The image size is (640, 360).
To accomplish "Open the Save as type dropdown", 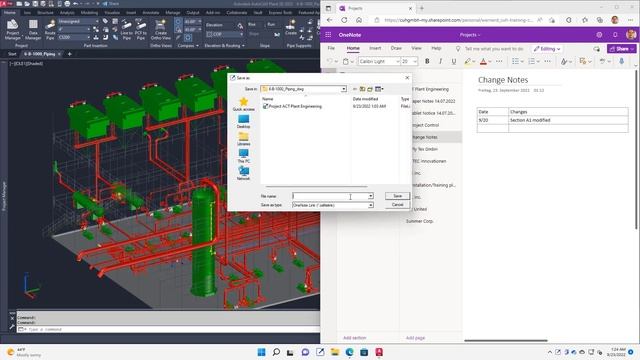I will tap(371, 205).
